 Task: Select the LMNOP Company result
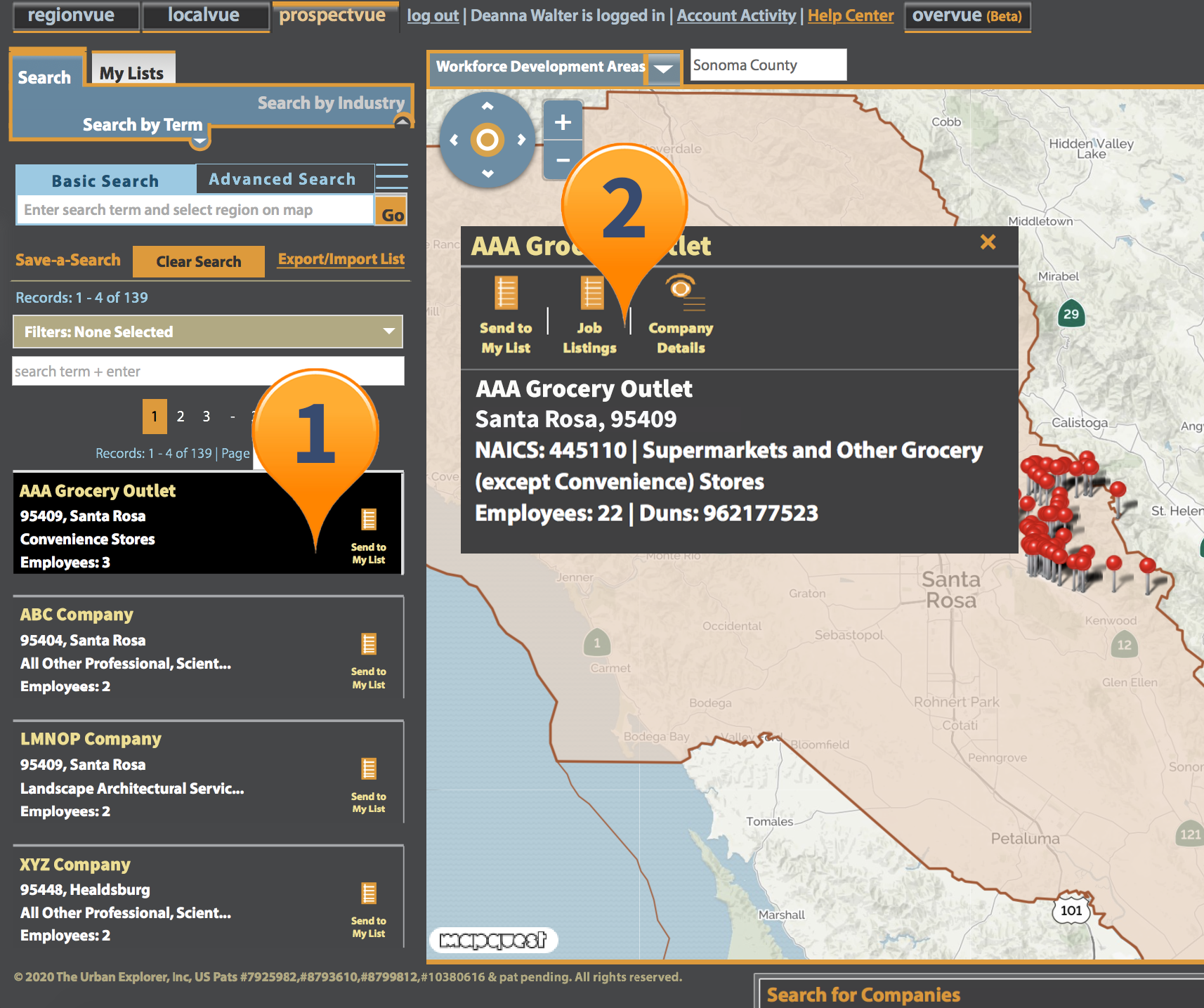click(x=208, y=773)
